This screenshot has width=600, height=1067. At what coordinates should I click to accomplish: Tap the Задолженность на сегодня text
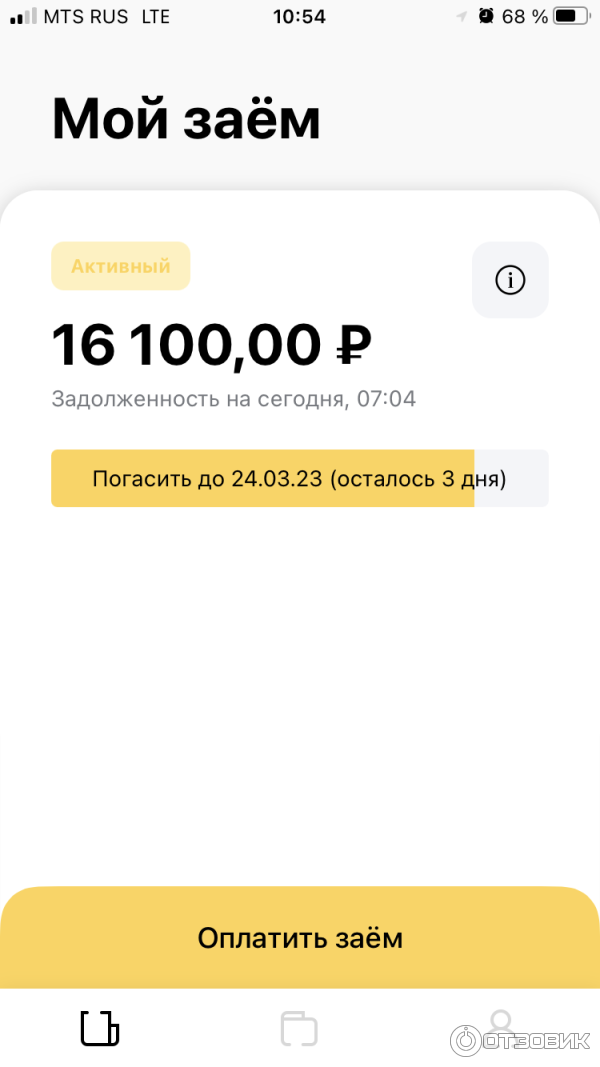(x=233, y=399)
